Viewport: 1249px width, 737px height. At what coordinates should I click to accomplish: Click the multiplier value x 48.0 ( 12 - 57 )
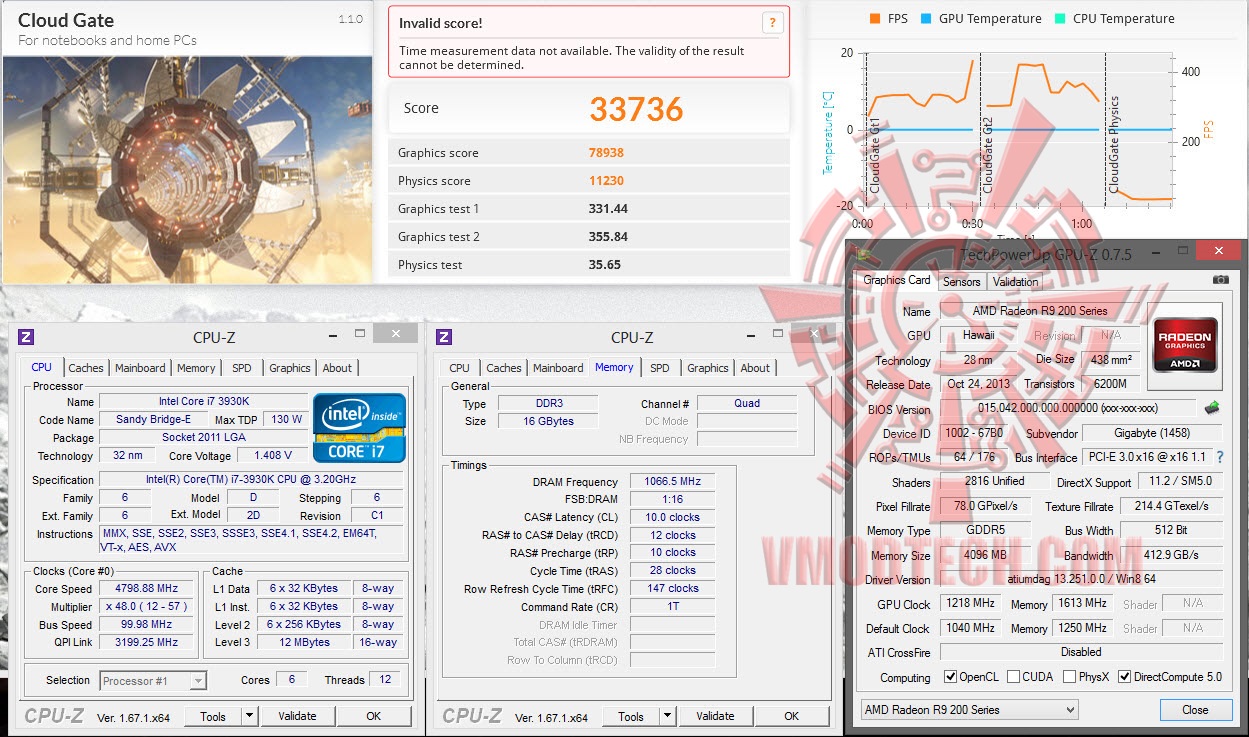coord(146,607)
